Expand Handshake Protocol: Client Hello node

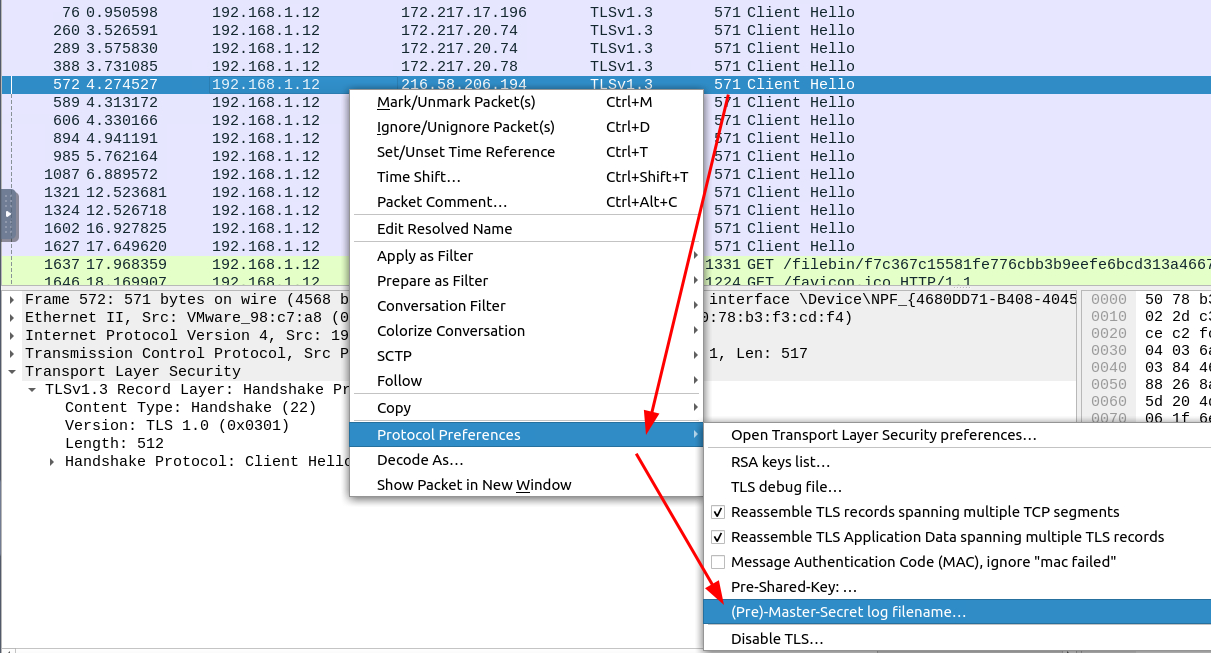pyautogui.click(x=52, y=462)
